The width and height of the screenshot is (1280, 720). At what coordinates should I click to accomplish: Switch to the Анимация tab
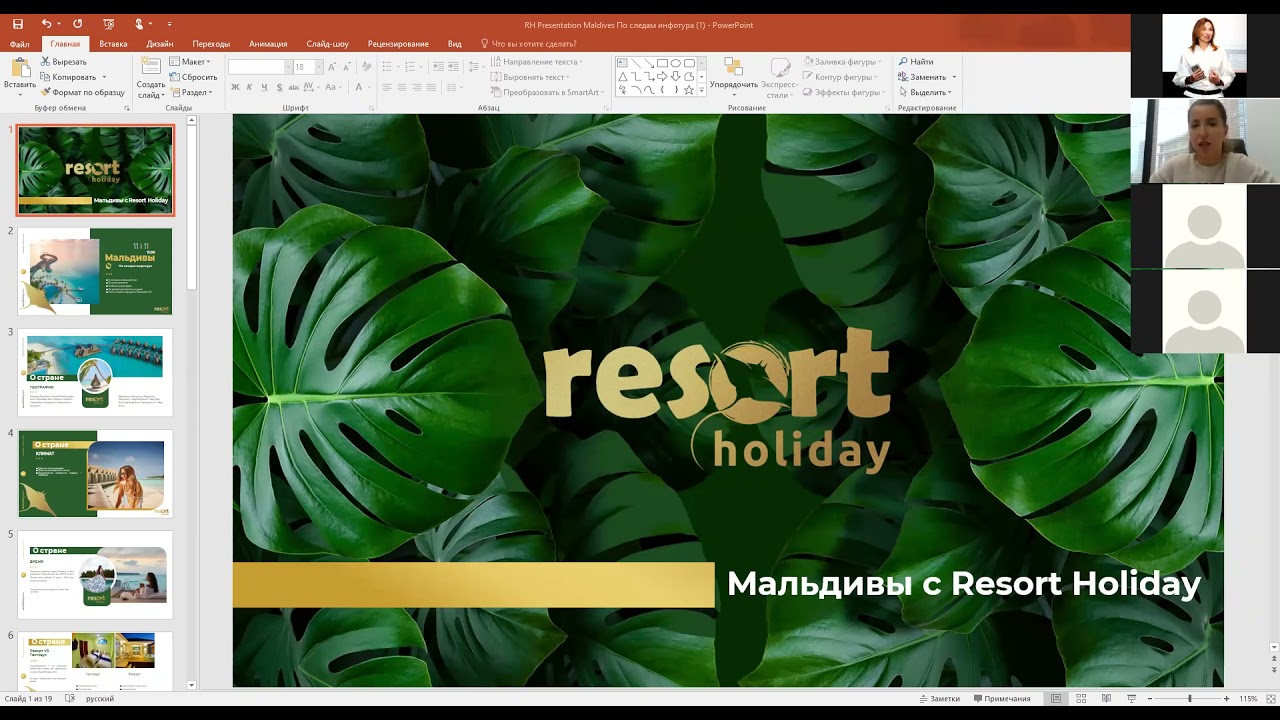point(268,44)
